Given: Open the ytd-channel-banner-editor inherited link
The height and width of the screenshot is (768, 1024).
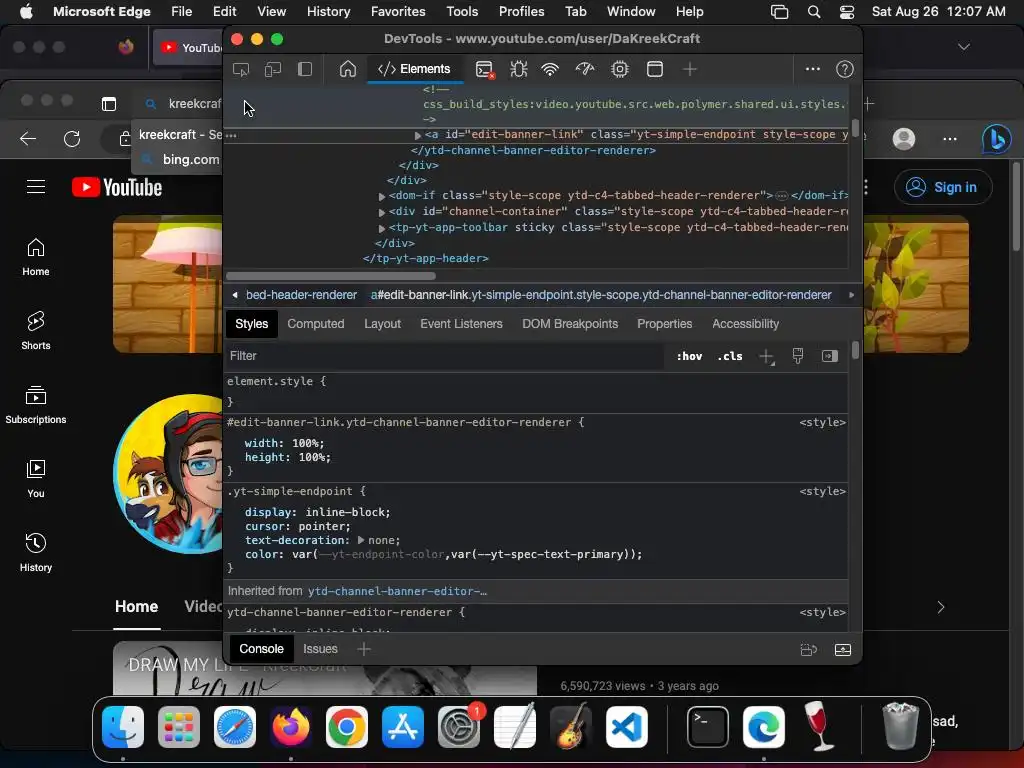Looking at the screenshot, I should (x=397, y=591).
